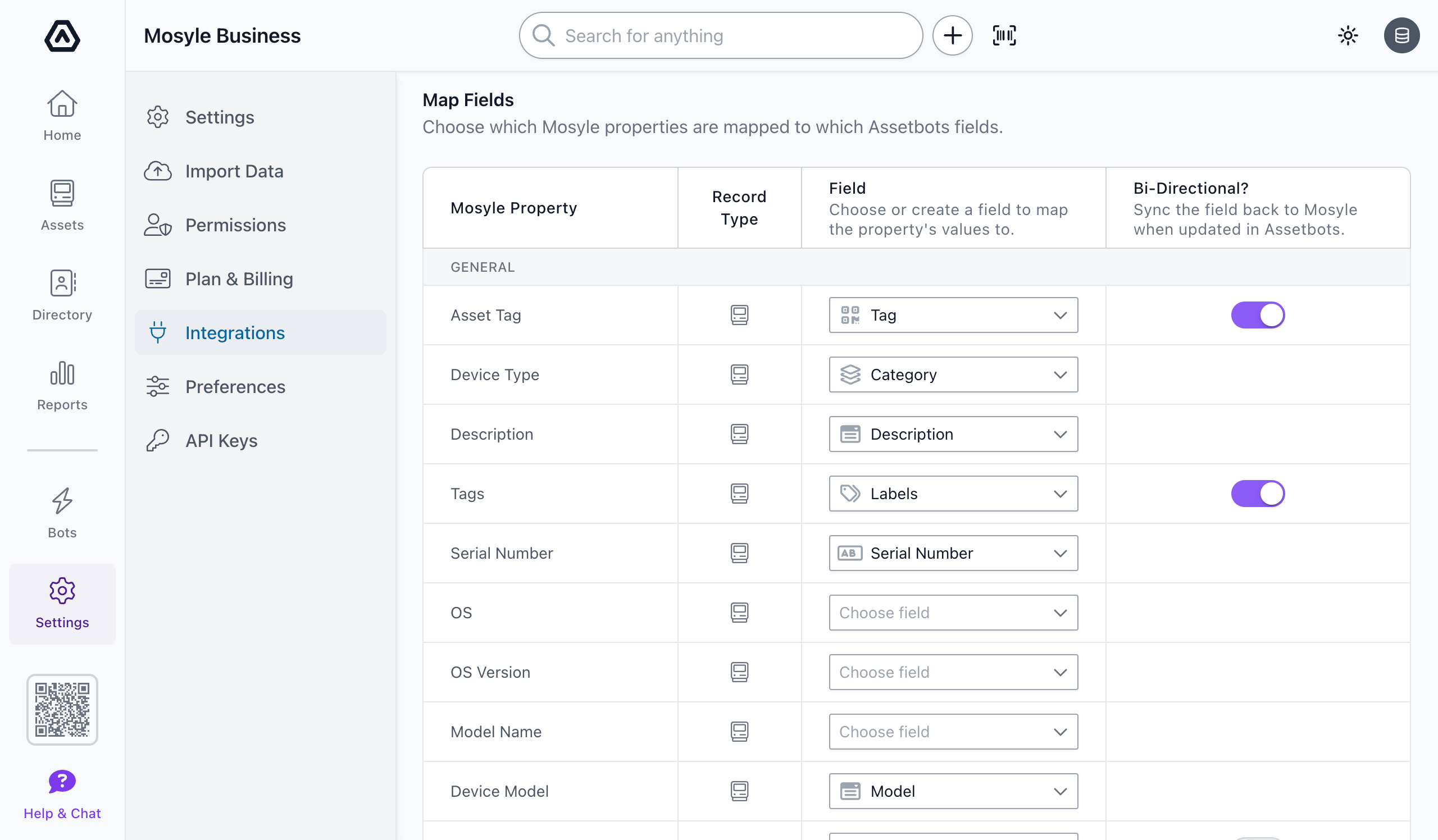Focus the Search for anything field
This screenshot has height=840, width=1438.
pos(721,36)
